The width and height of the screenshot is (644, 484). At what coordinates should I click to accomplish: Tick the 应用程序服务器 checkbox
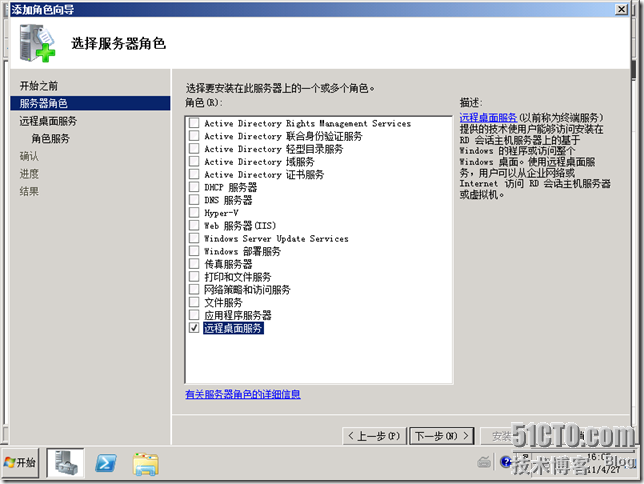coord(194,315)
